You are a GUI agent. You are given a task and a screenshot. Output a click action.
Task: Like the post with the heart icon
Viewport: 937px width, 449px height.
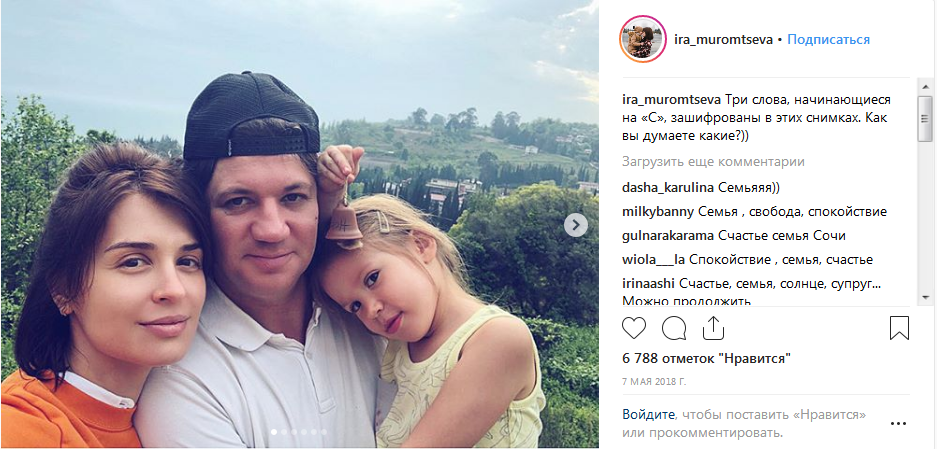tap(634, 328)
